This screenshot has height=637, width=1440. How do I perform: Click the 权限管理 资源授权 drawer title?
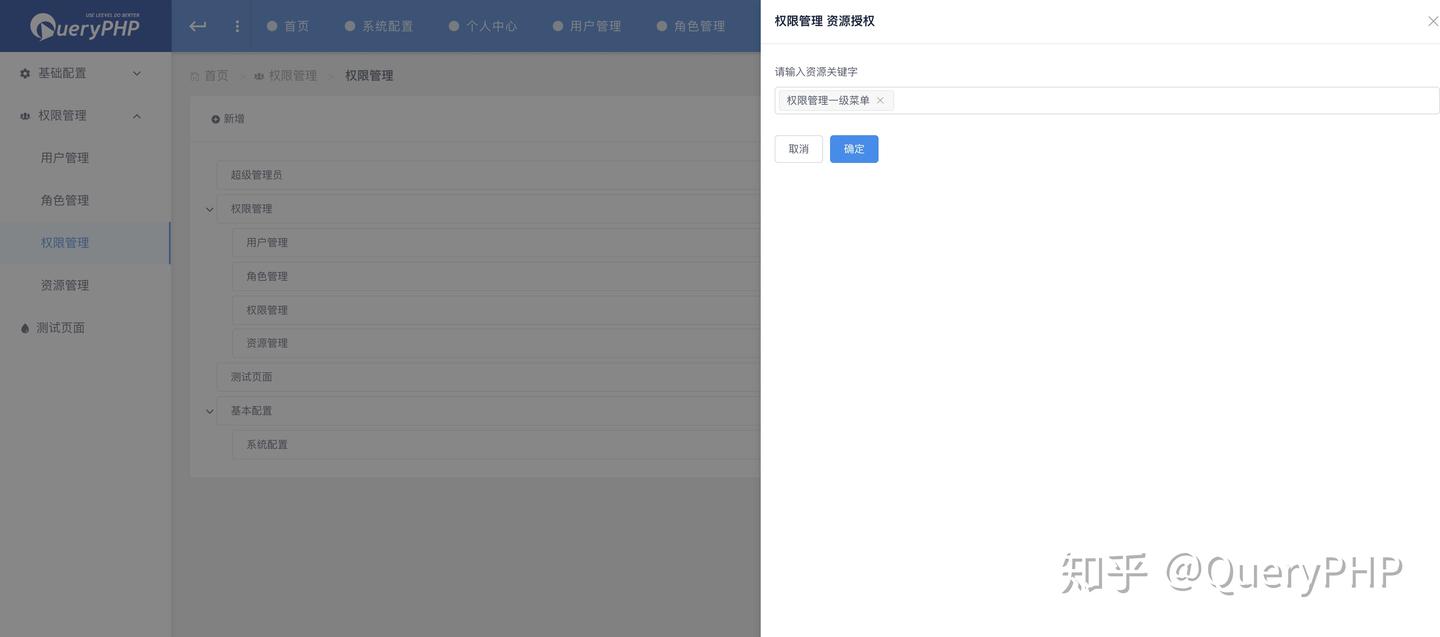(825, 21)
